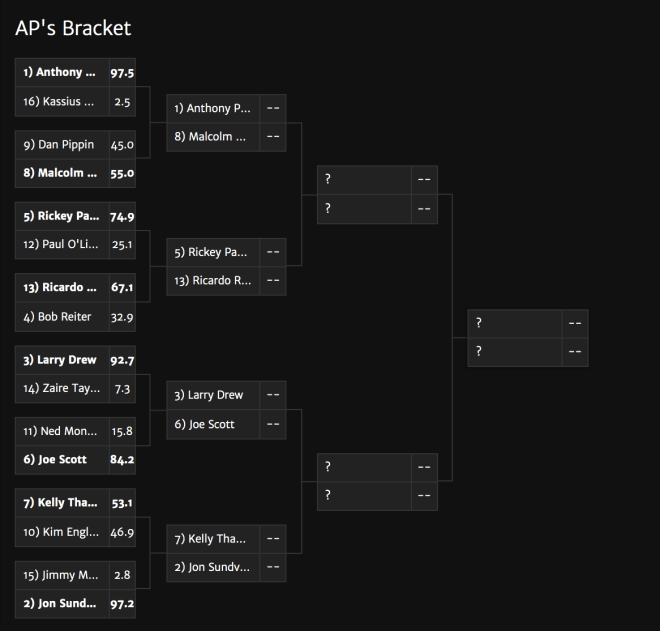Select 12) Paul O'Li... entry
This screenshot has height=631, width=660.
click(75, 245)
